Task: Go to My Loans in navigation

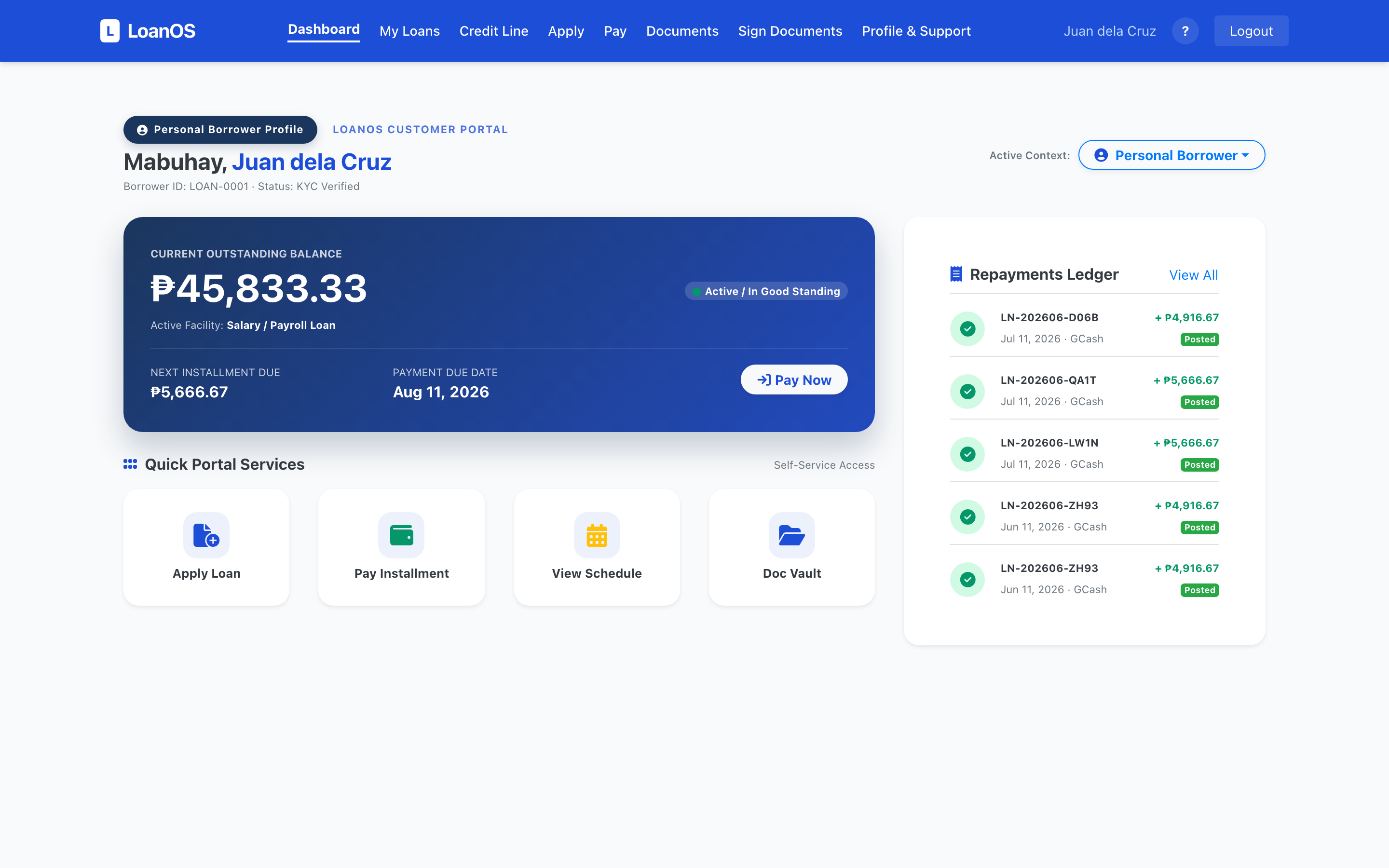Action: point(409,31)
